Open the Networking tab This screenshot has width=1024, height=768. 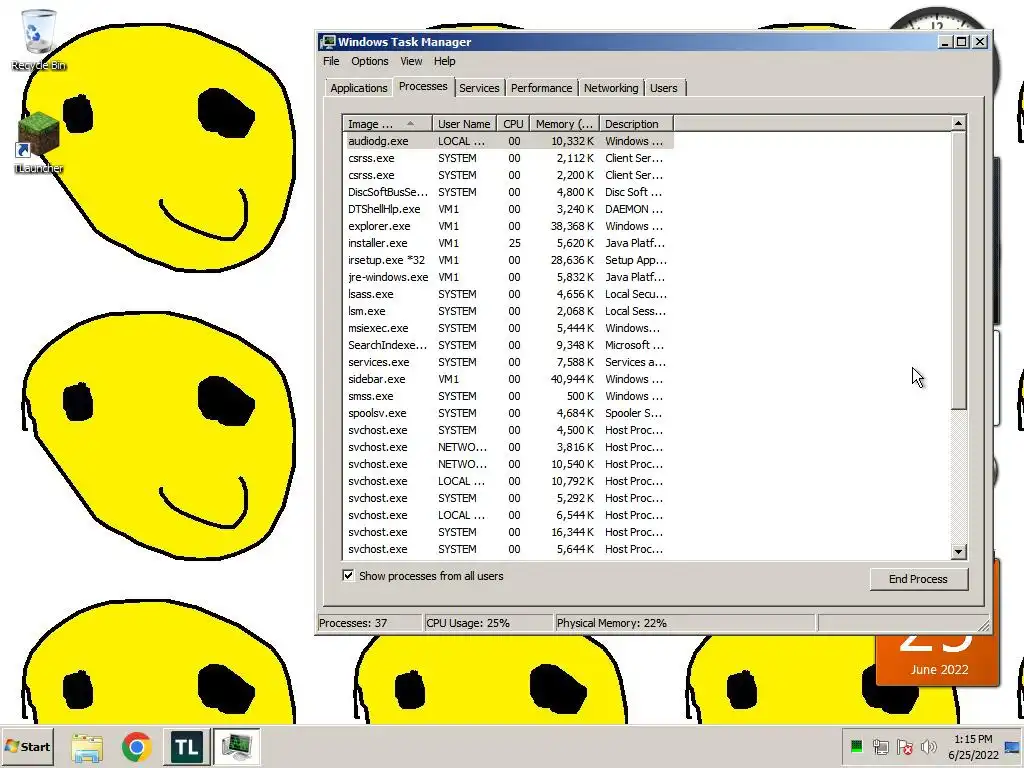(x=611, y=88)
